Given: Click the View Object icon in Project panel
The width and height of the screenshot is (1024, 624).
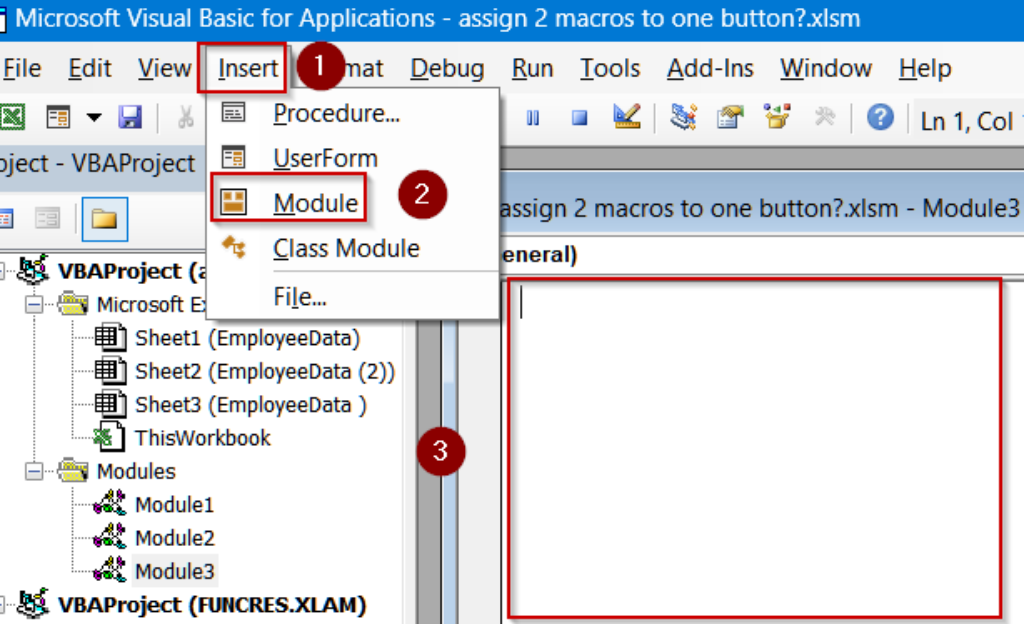Looking at the screenshot, I should point(46,219).
